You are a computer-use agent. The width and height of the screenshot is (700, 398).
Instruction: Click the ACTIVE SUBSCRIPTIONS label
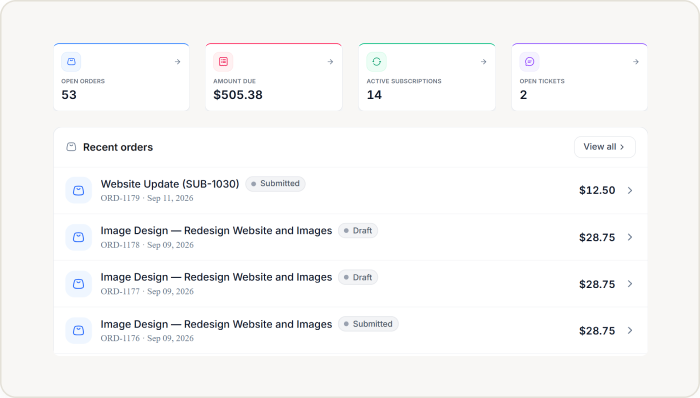(x=404, y=81)
